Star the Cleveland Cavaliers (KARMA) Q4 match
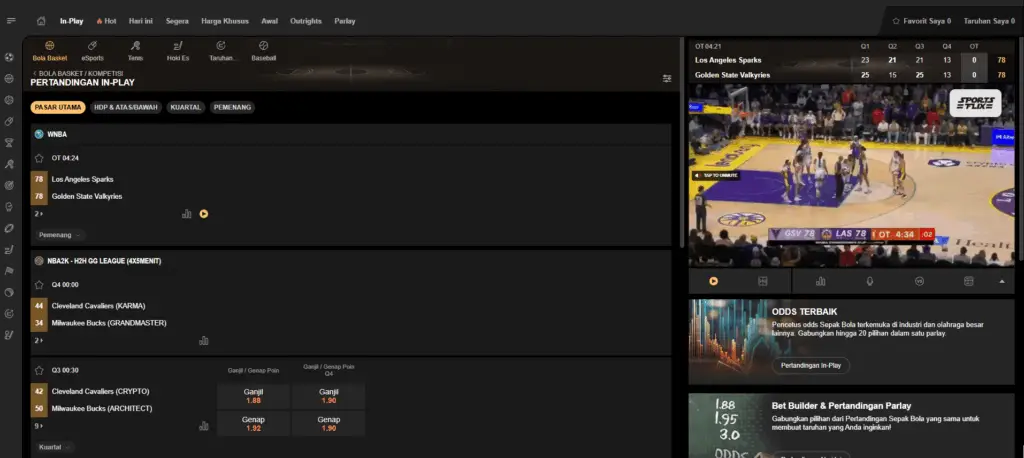1024x458 pixels. pos(40,284)
